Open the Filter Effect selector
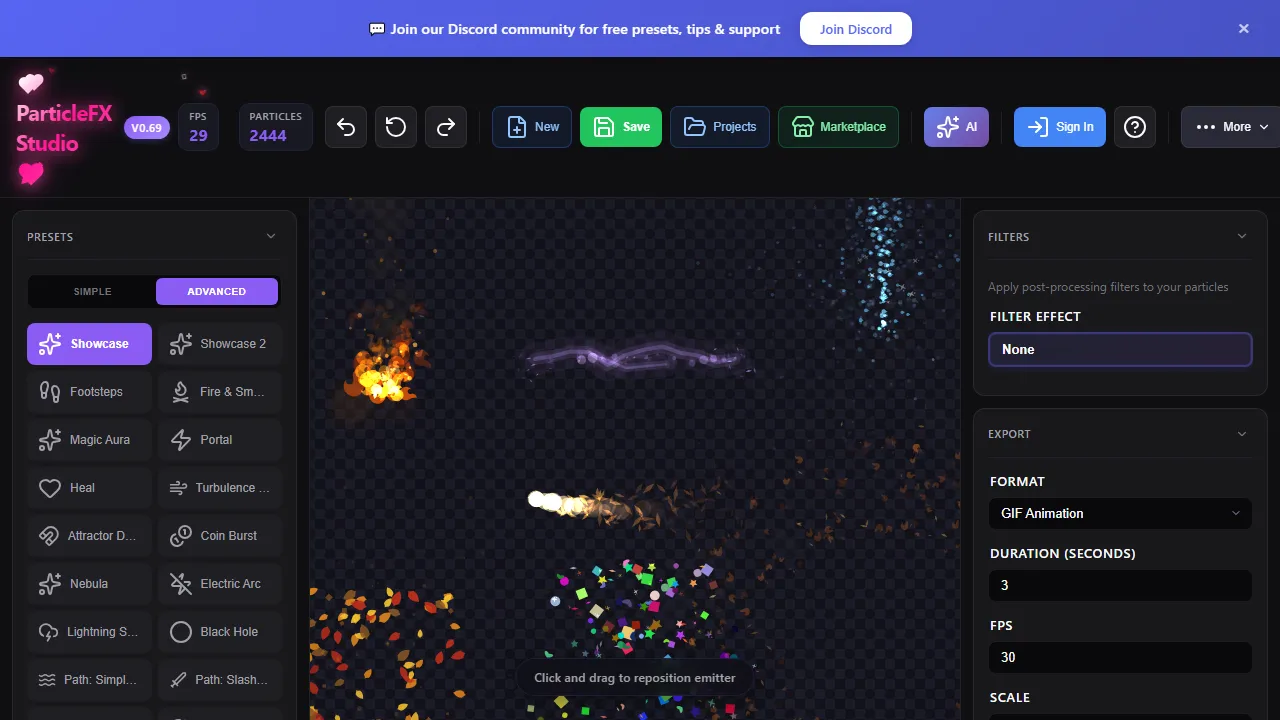The height and width of the screenshot is (720, 1280). 1119,349
